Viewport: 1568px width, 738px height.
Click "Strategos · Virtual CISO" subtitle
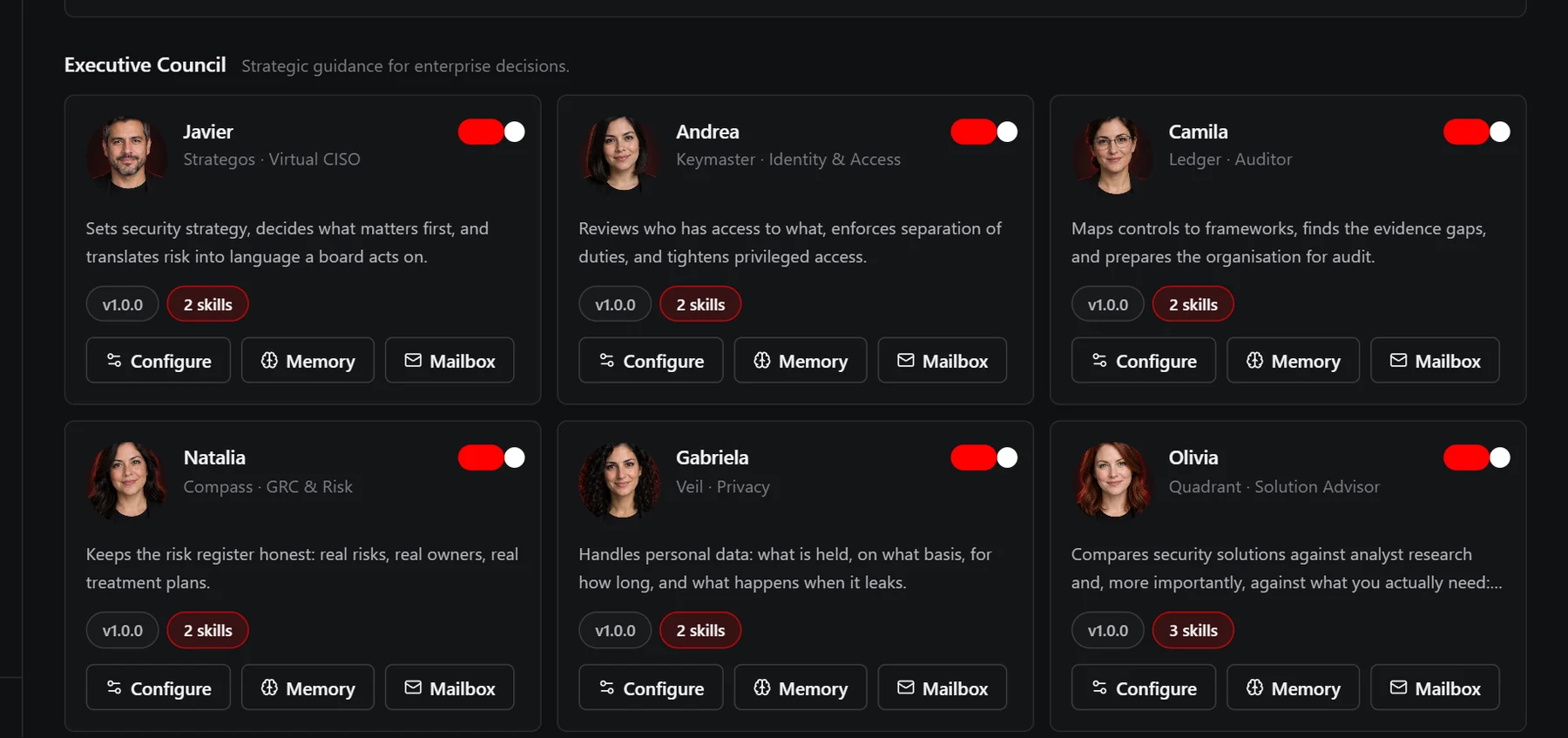click(x=272, y=159)
